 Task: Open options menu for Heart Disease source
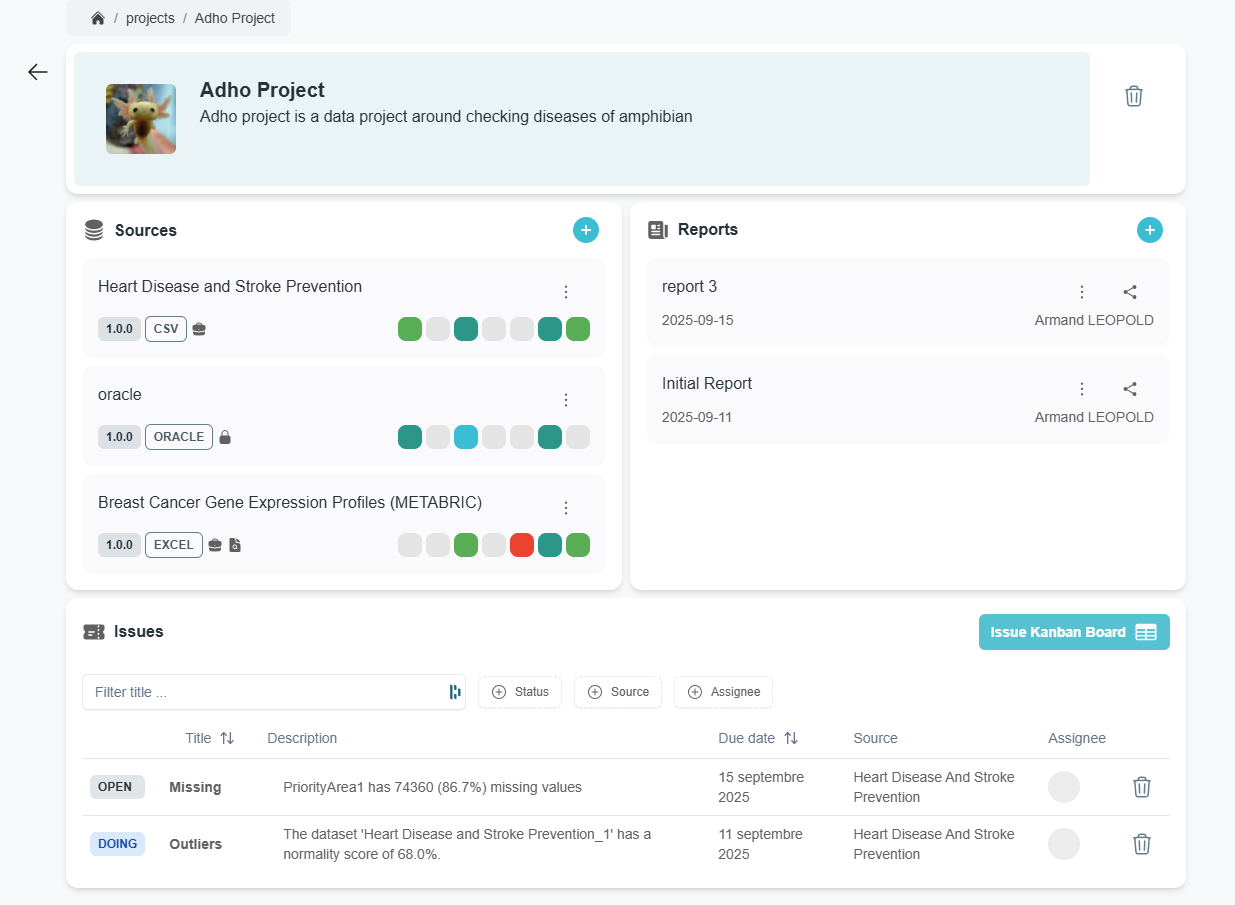pos(566,292)
